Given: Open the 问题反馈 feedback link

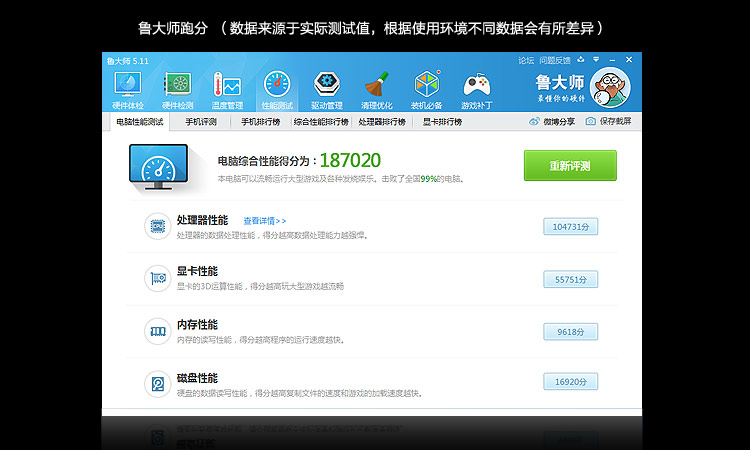Looking at the screenshot, I should click(x=555, y=60).
